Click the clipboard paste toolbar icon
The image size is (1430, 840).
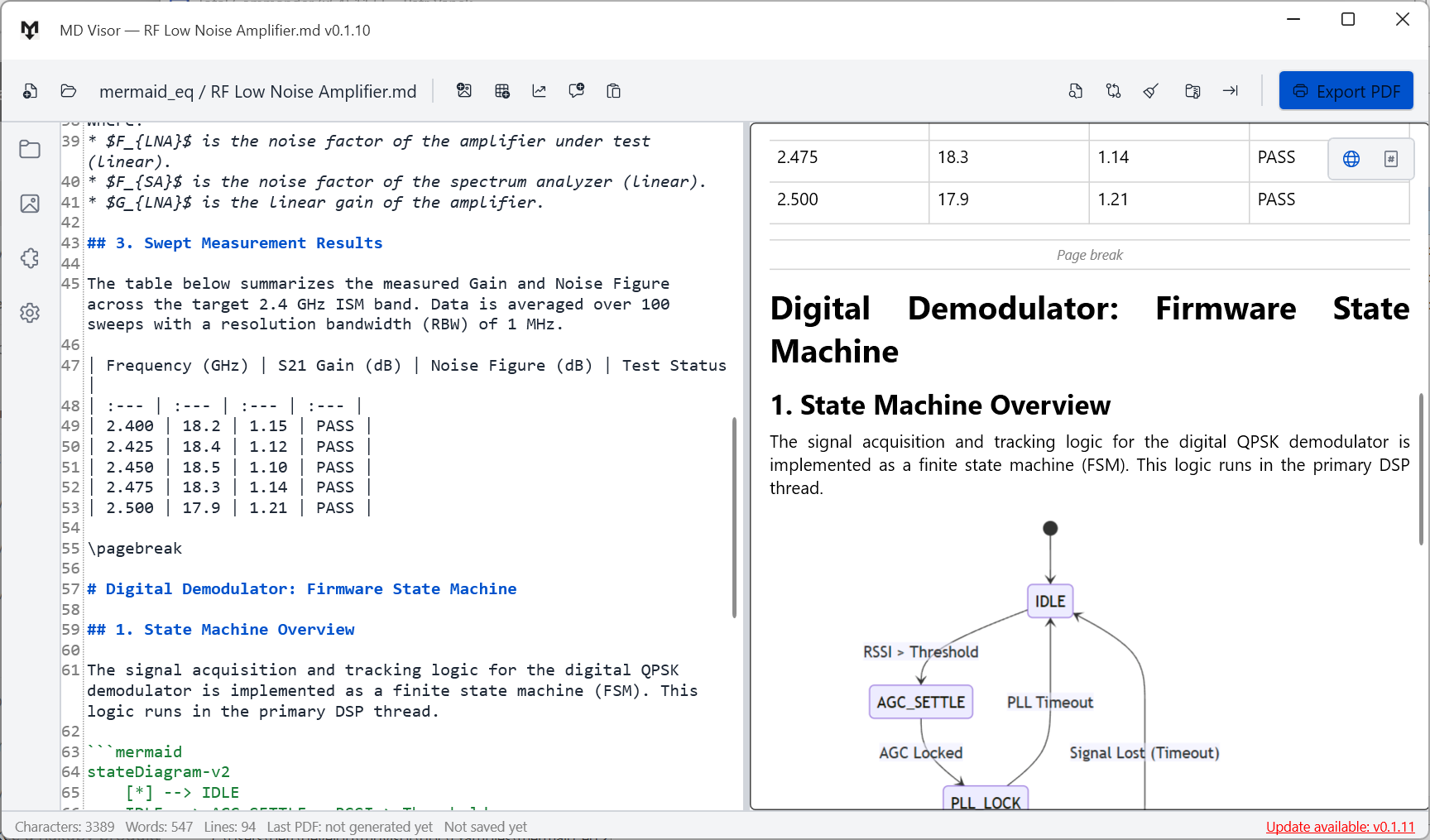pos(614,91)
